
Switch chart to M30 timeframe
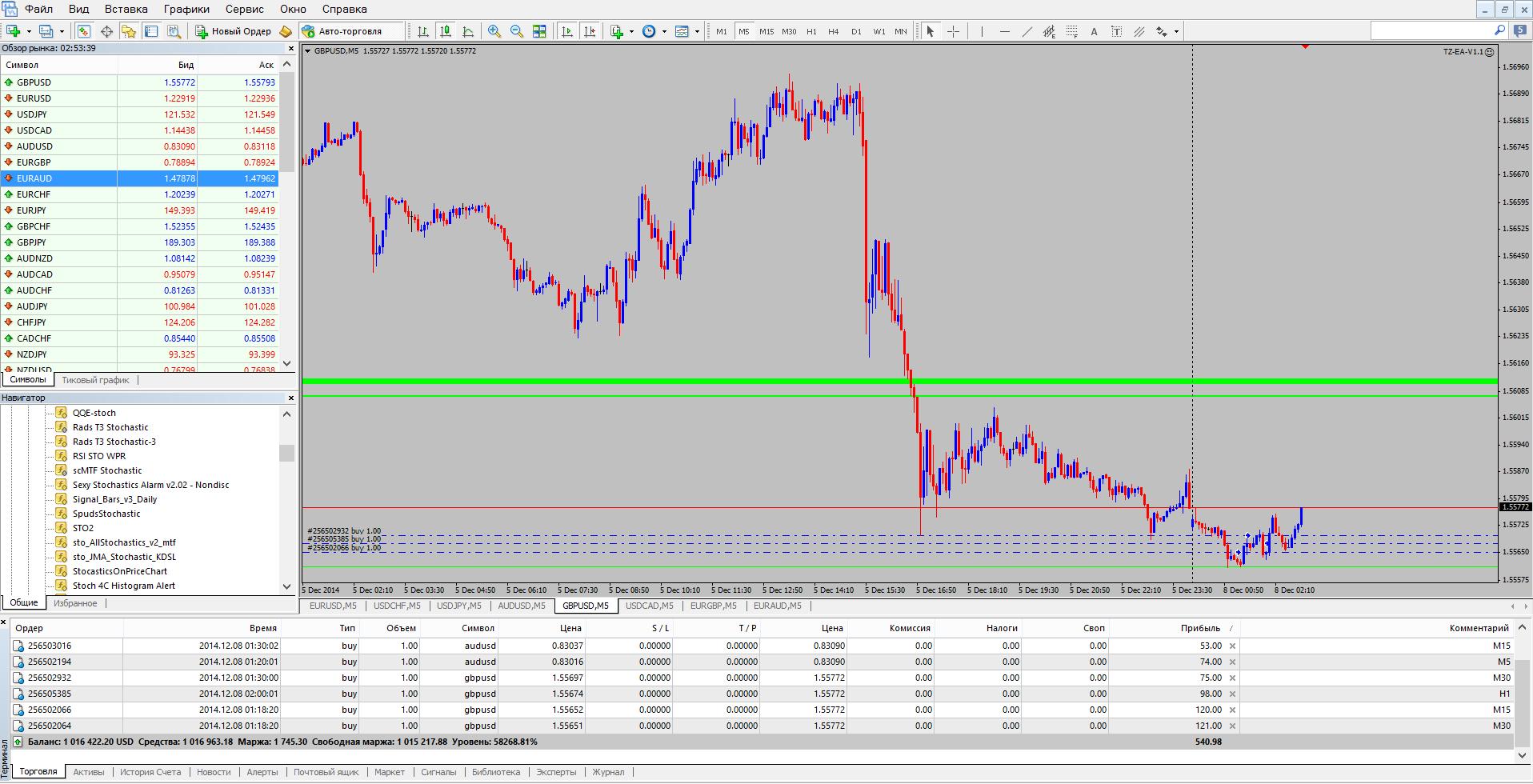789,31
